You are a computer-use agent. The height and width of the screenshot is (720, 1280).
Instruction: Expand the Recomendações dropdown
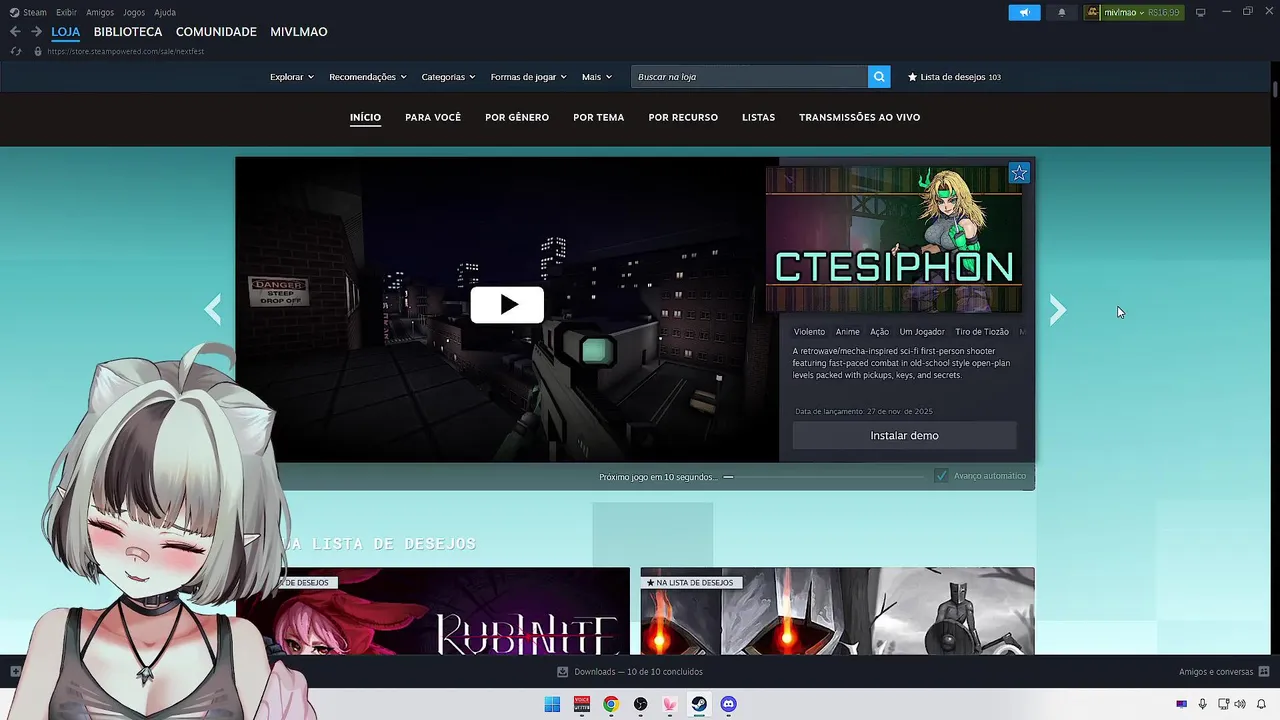[368, 77]
